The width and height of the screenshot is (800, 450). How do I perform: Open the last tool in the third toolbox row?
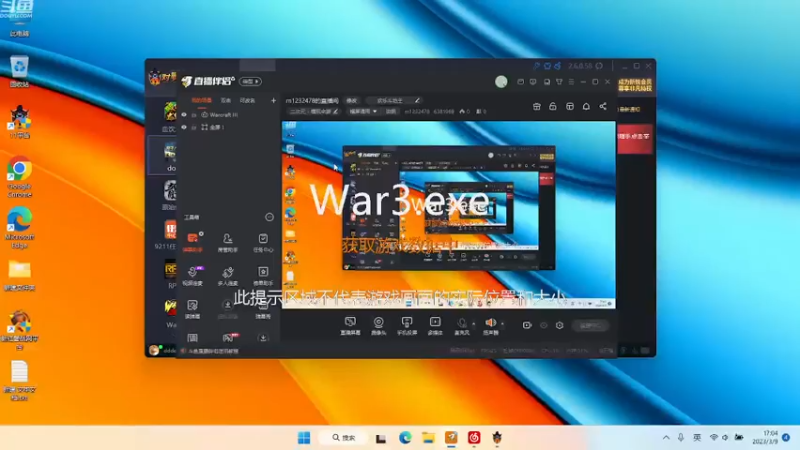click(x=263, y=309)
